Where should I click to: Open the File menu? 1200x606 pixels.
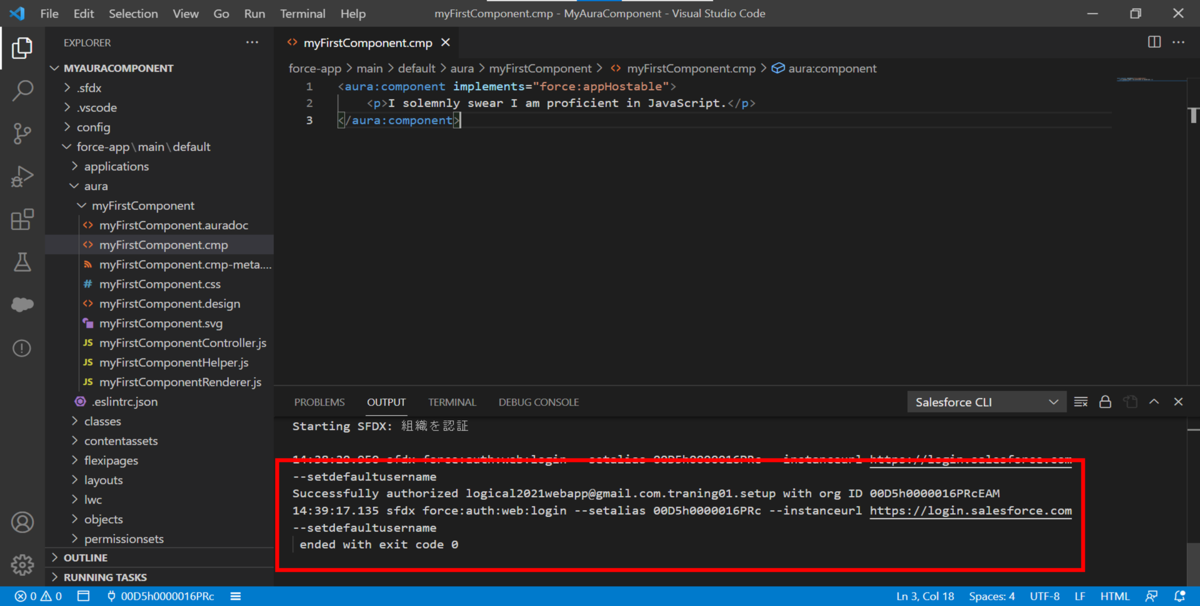click(x=49, y=14)
